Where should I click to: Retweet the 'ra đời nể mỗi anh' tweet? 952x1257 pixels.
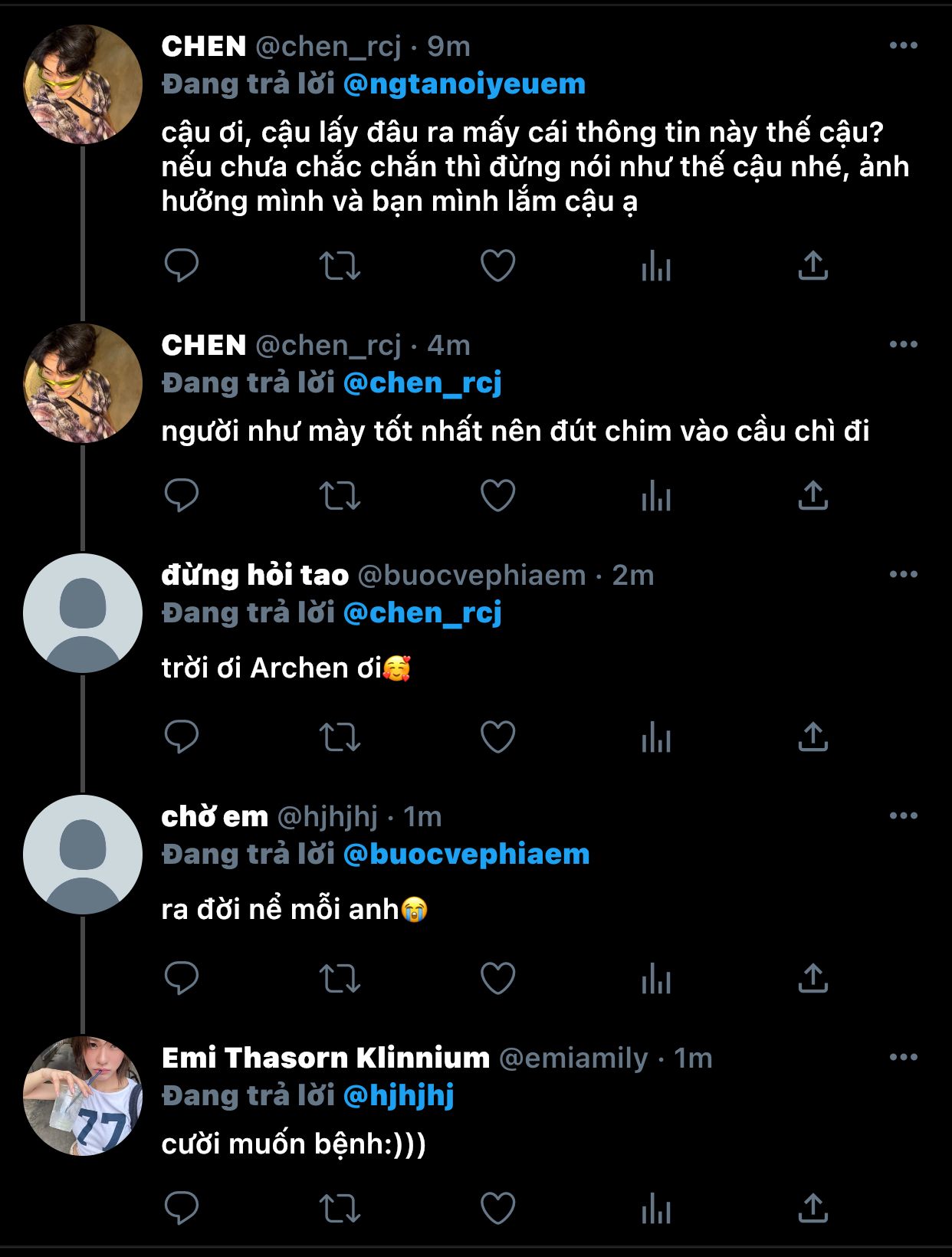(x=340, y=979)
